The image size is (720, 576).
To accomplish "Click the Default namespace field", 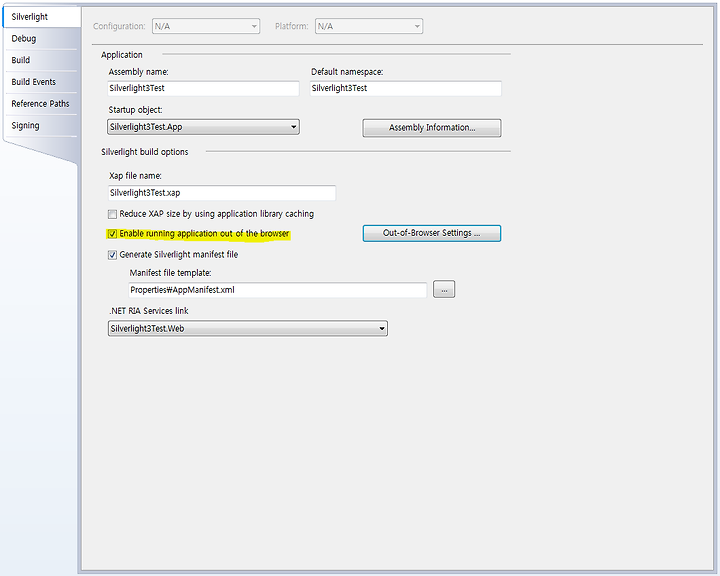I will 406,88.
